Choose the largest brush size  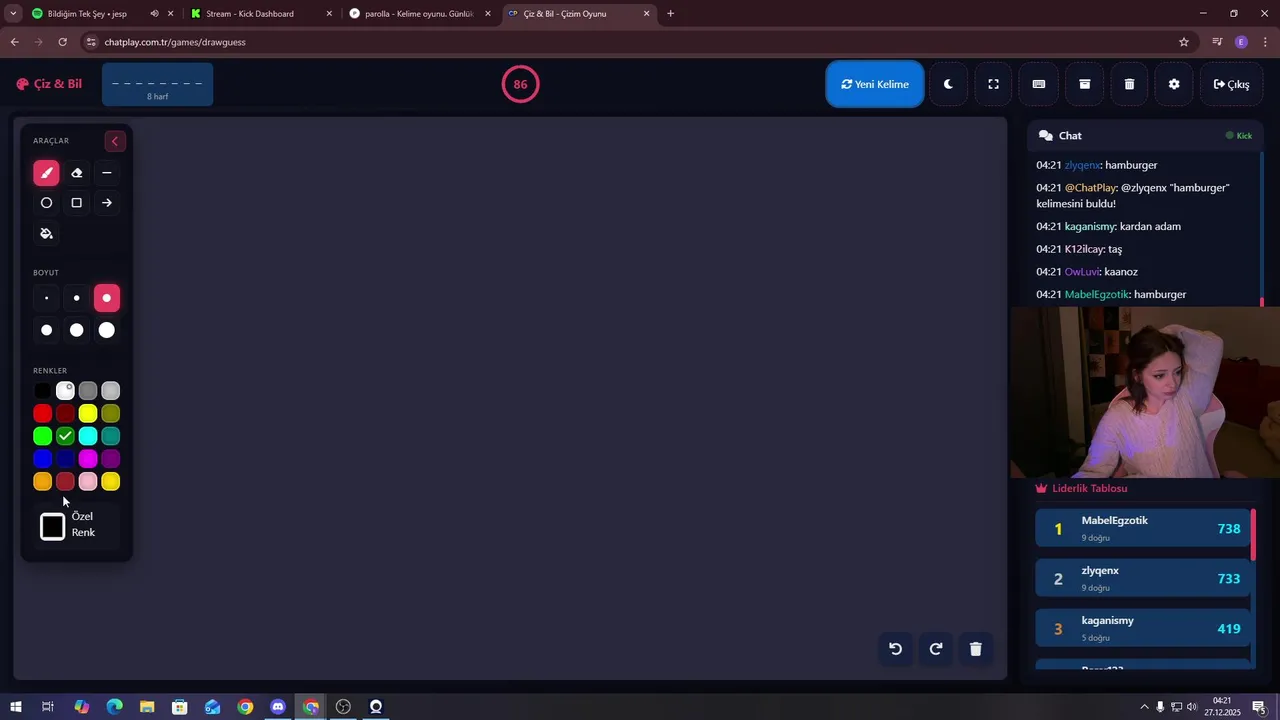click(x=107, y=330)
